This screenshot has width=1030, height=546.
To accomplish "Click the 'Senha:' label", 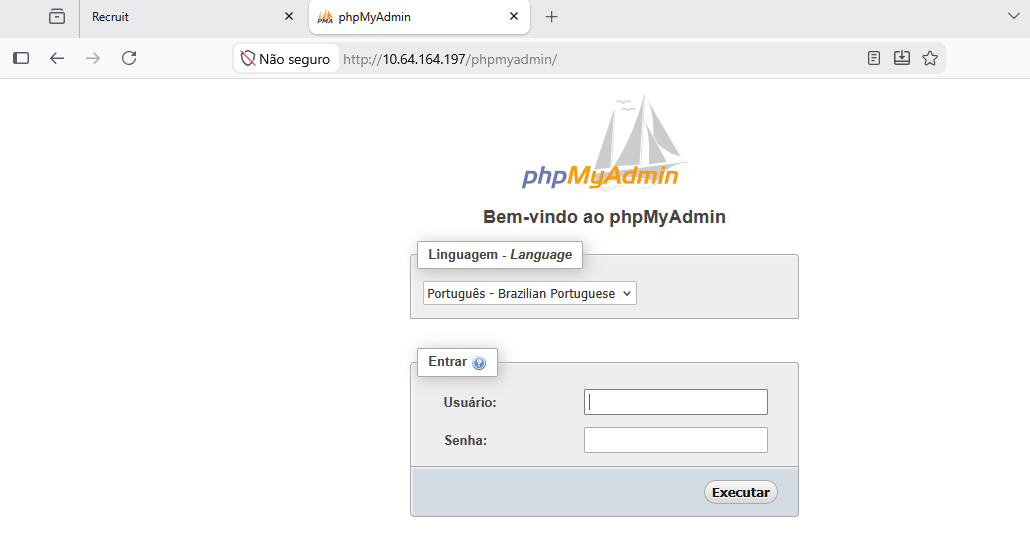I will [466, 440].
